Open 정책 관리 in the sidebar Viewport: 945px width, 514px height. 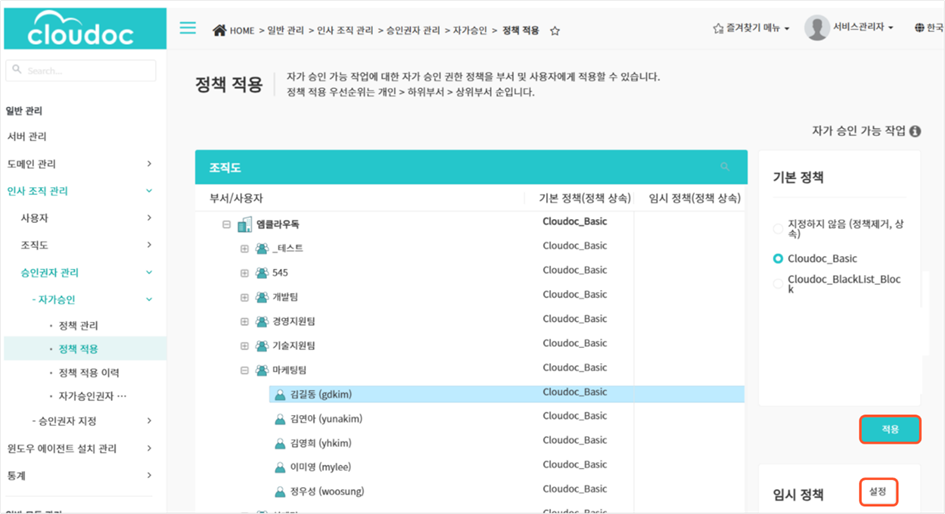(78, 326)
